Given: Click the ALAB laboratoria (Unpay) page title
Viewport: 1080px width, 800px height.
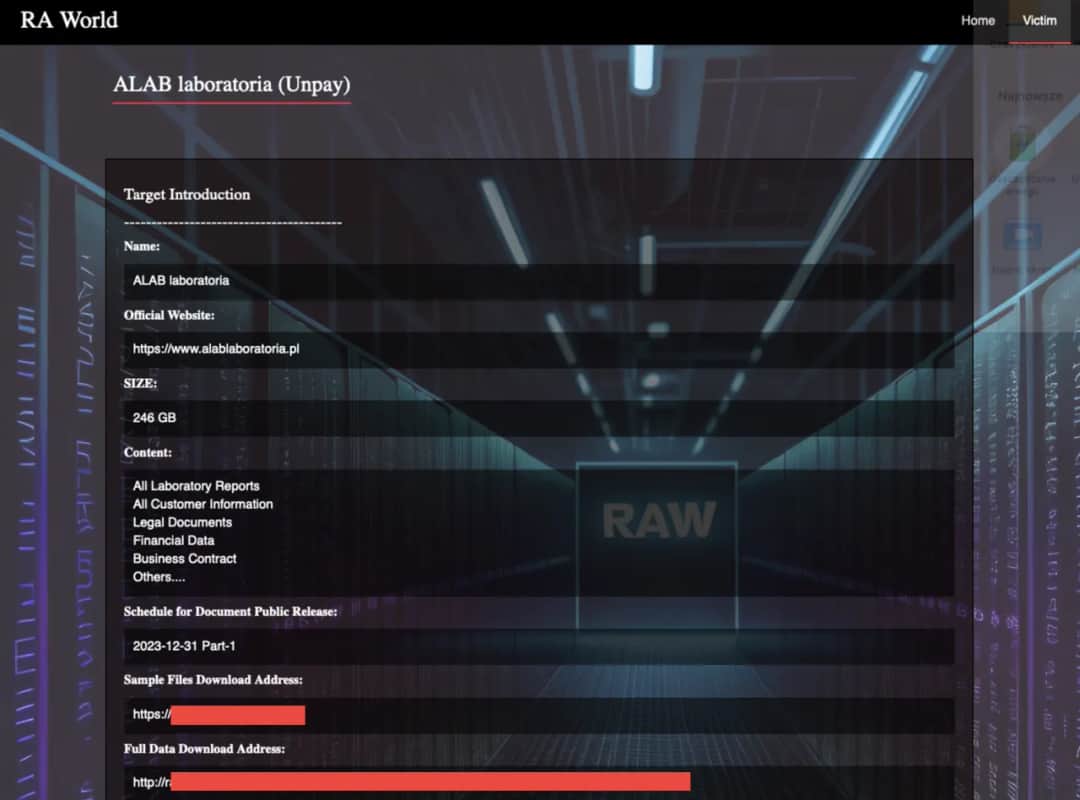Looking at the screenshot, I should click(231, 85).
